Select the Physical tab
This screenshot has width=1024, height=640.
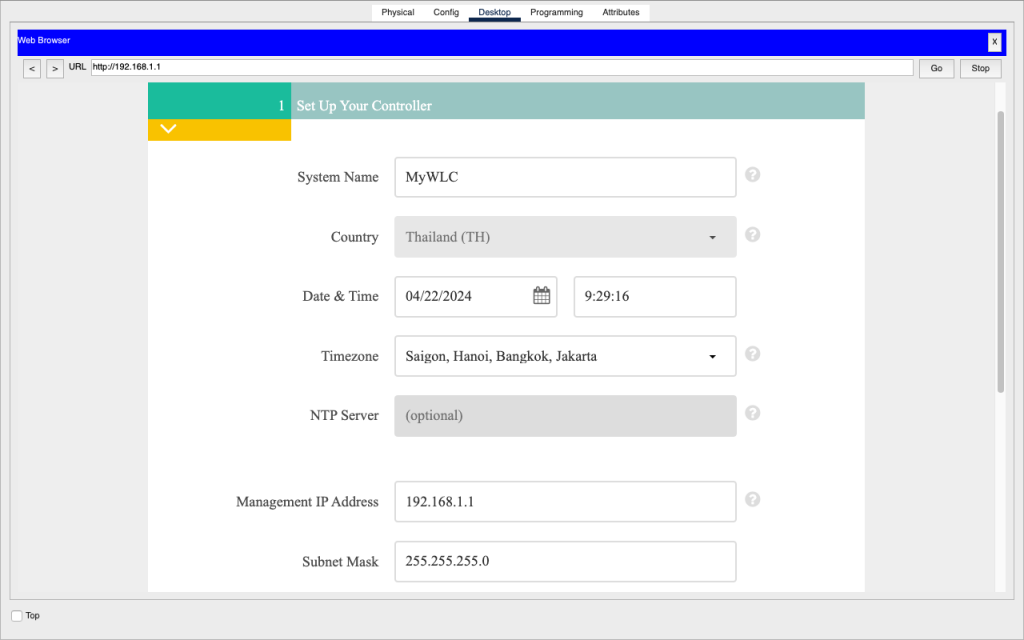pos(397,12)
